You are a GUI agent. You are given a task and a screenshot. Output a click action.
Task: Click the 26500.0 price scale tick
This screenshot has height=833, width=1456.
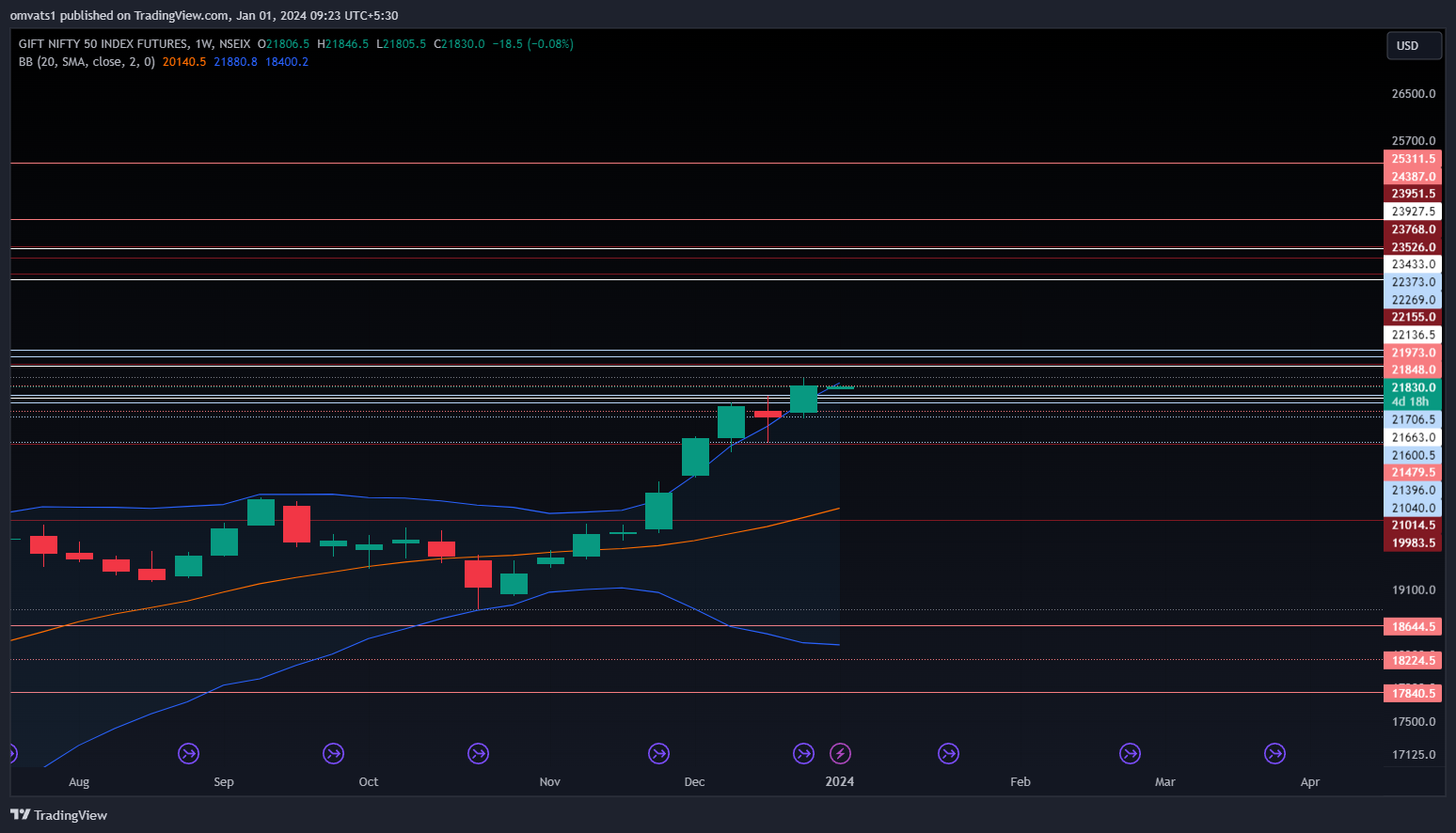pos(1414,94)
